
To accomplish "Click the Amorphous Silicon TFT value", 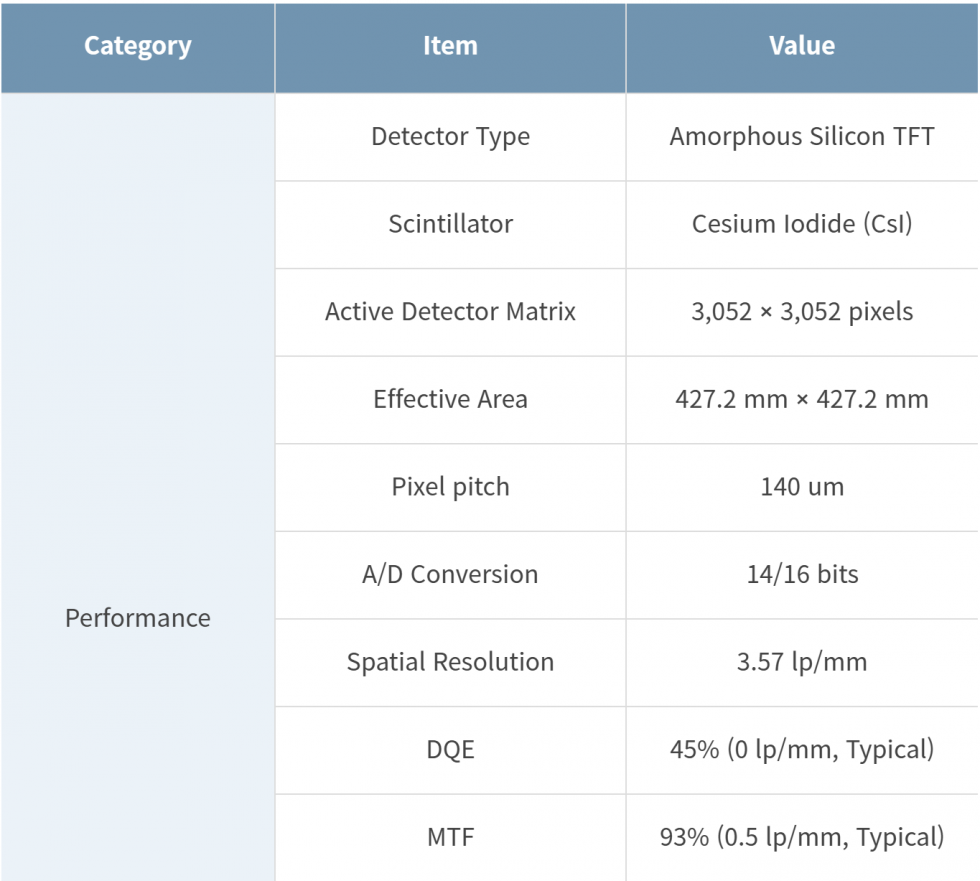I will (x=802, y=137).
